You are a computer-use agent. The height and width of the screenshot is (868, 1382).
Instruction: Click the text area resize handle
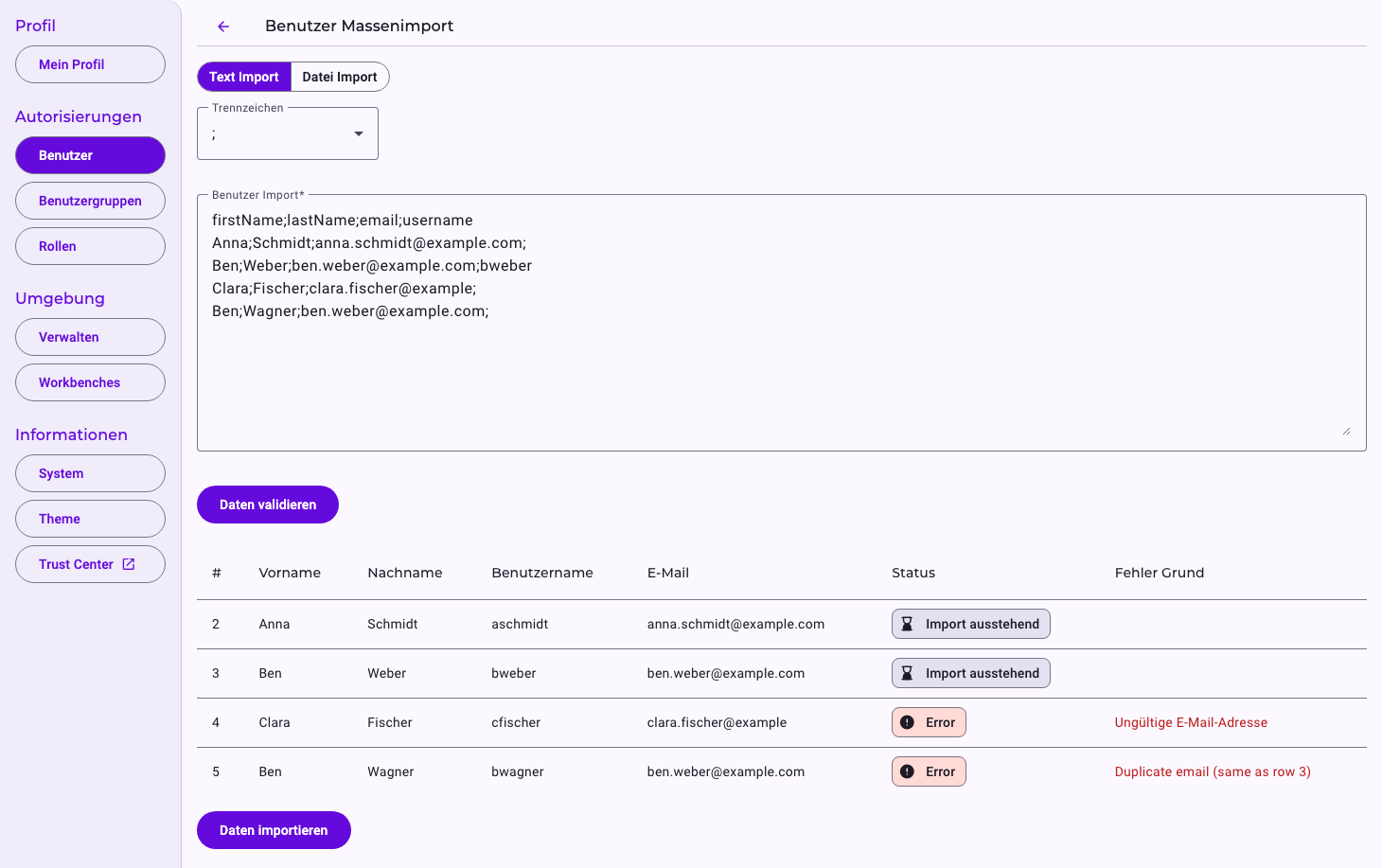[x=1346, y=431]
